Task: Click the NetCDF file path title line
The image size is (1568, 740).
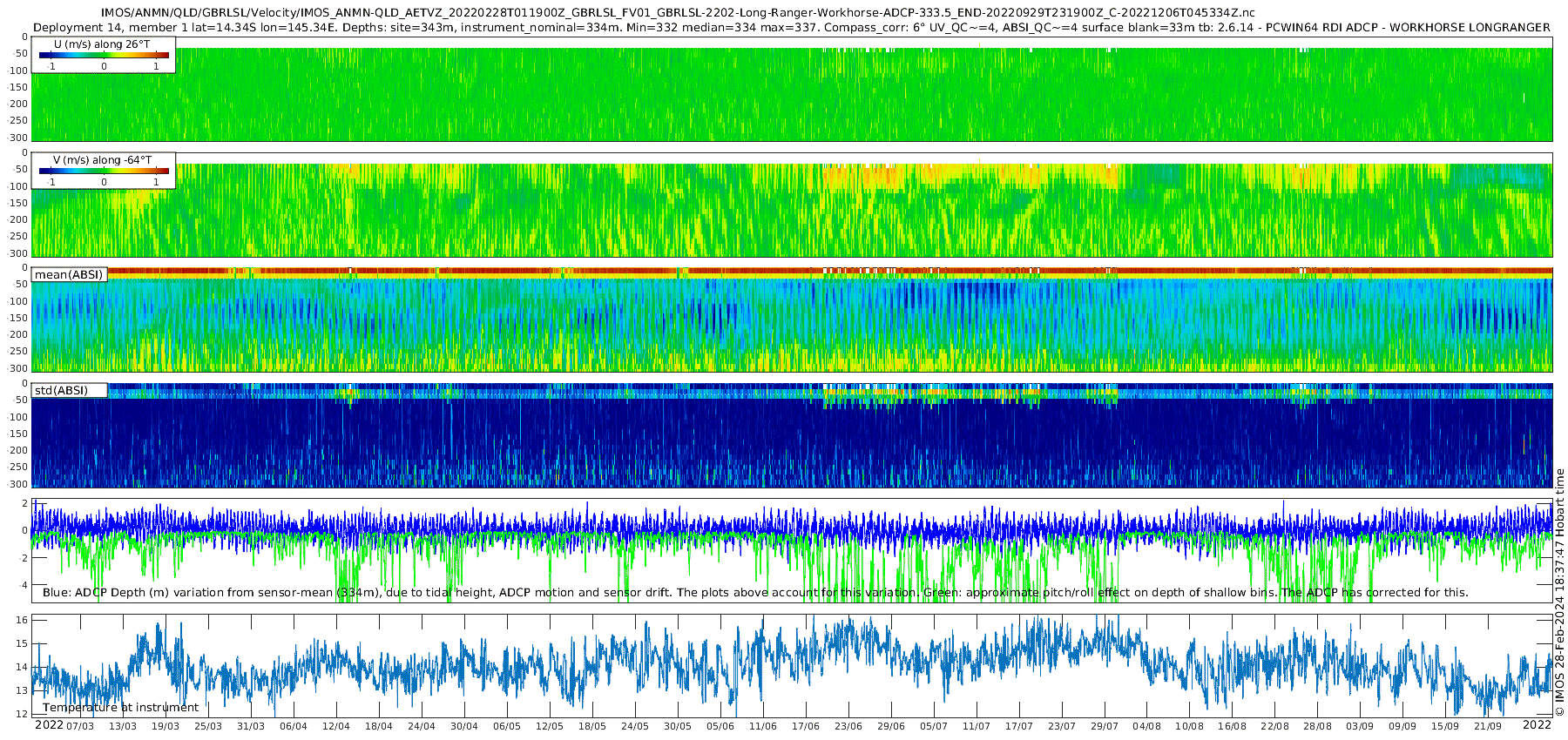Action: click(679, 13)
